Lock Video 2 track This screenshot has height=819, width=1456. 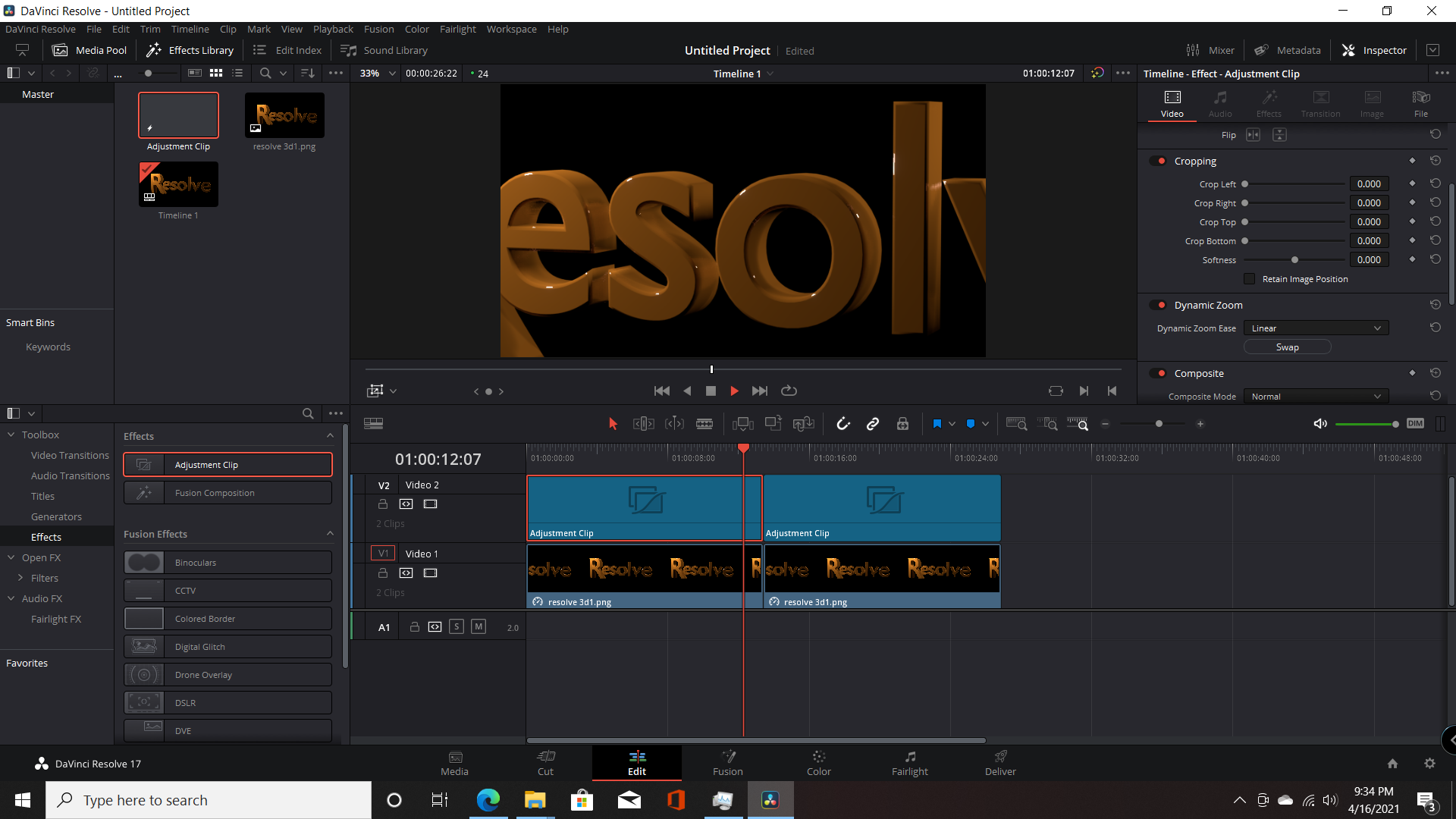pyautogui.click(x=383, y=504)
